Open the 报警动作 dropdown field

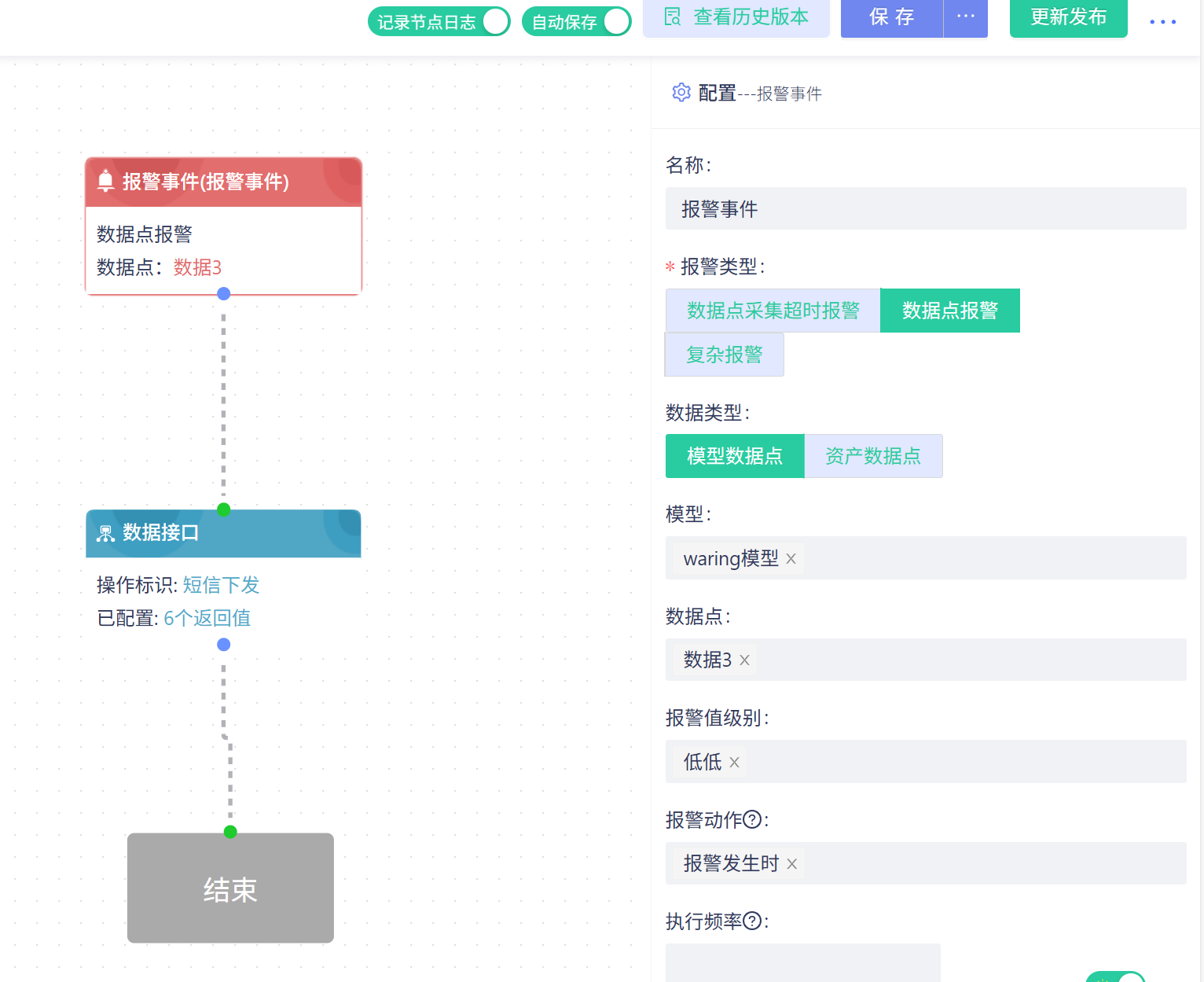tap(926, 863)
